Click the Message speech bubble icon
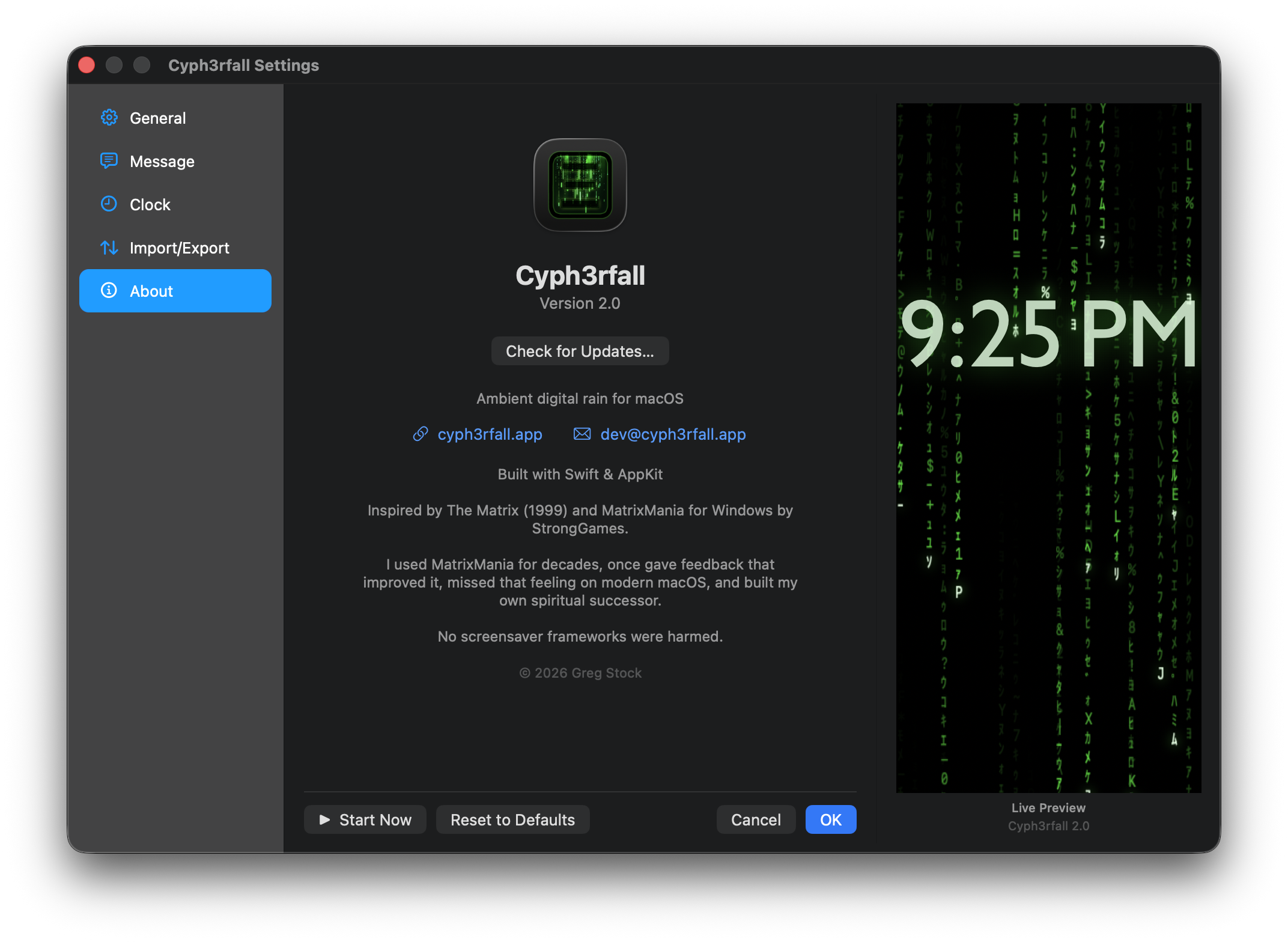Screen dimensions: 1288x942 (109, 161)
